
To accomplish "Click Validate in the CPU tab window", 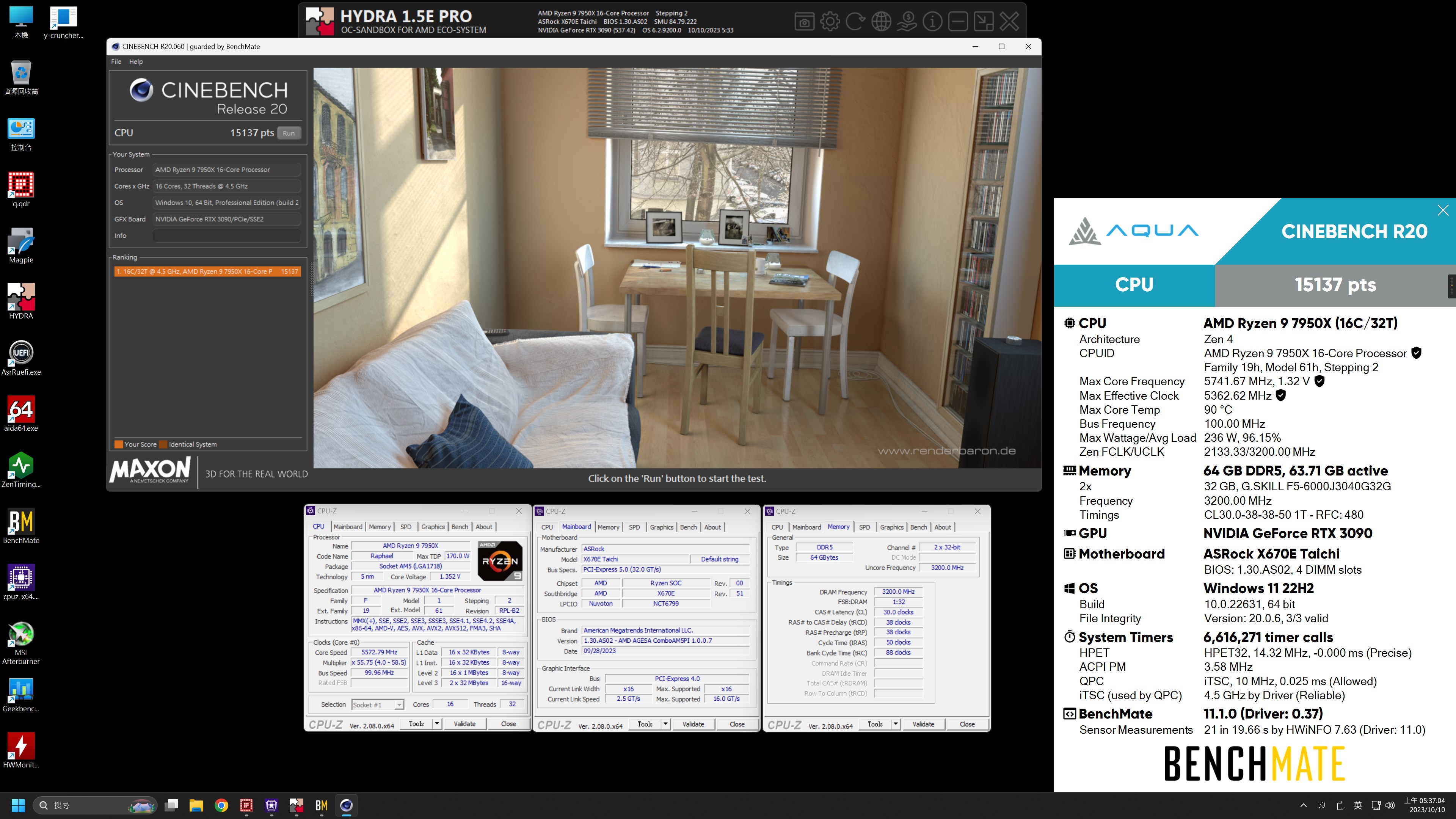I will (x=464, y=723).
